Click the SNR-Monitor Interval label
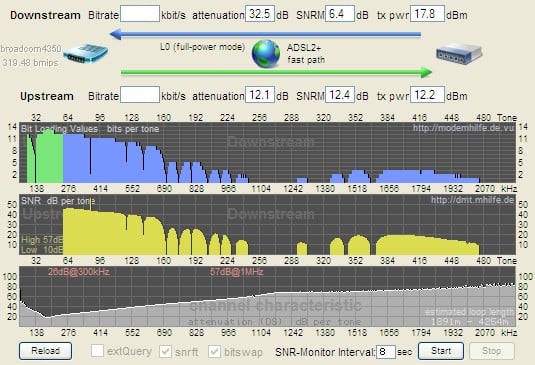 (x=325, y=352)
